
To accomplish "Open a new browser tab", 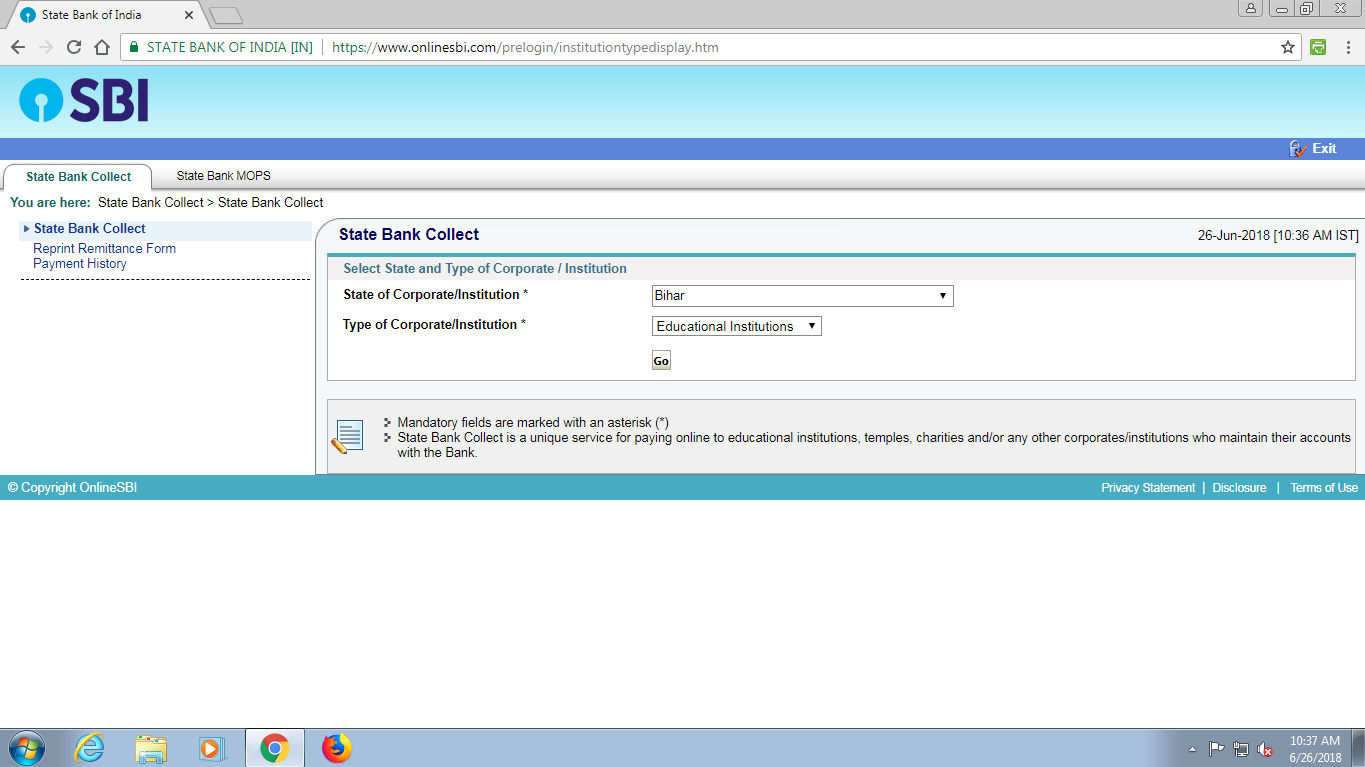I will tap(227, 15).
